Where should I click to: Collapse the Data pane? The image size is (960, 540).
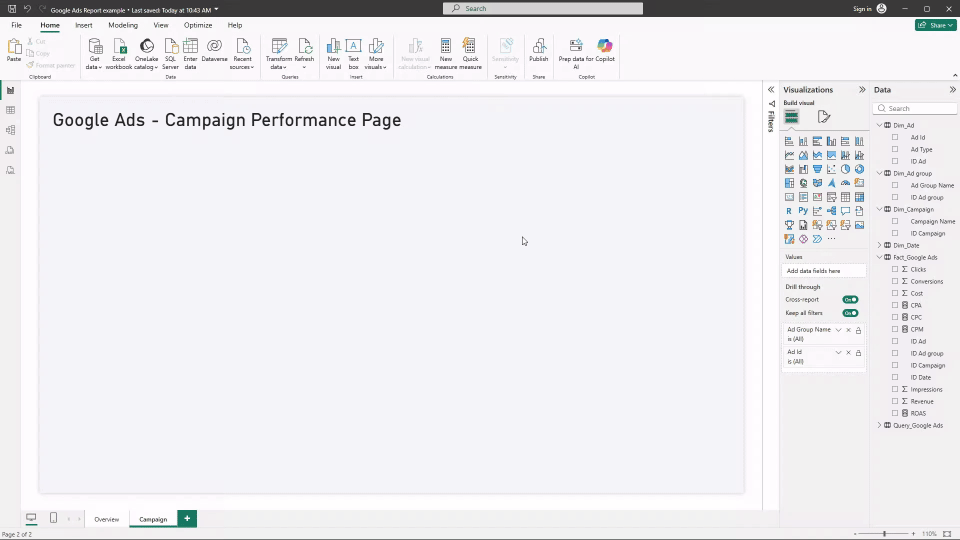(x=953, y=90)
